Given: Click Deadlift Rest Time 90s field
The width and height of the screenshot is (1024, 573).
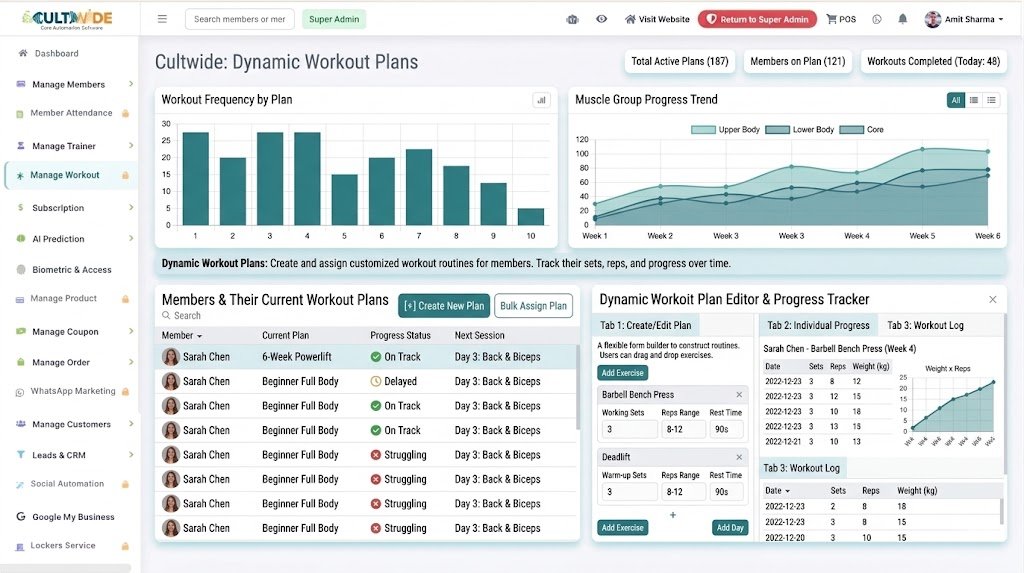Looking at the screenshot, I should click(x=726, y=492).
